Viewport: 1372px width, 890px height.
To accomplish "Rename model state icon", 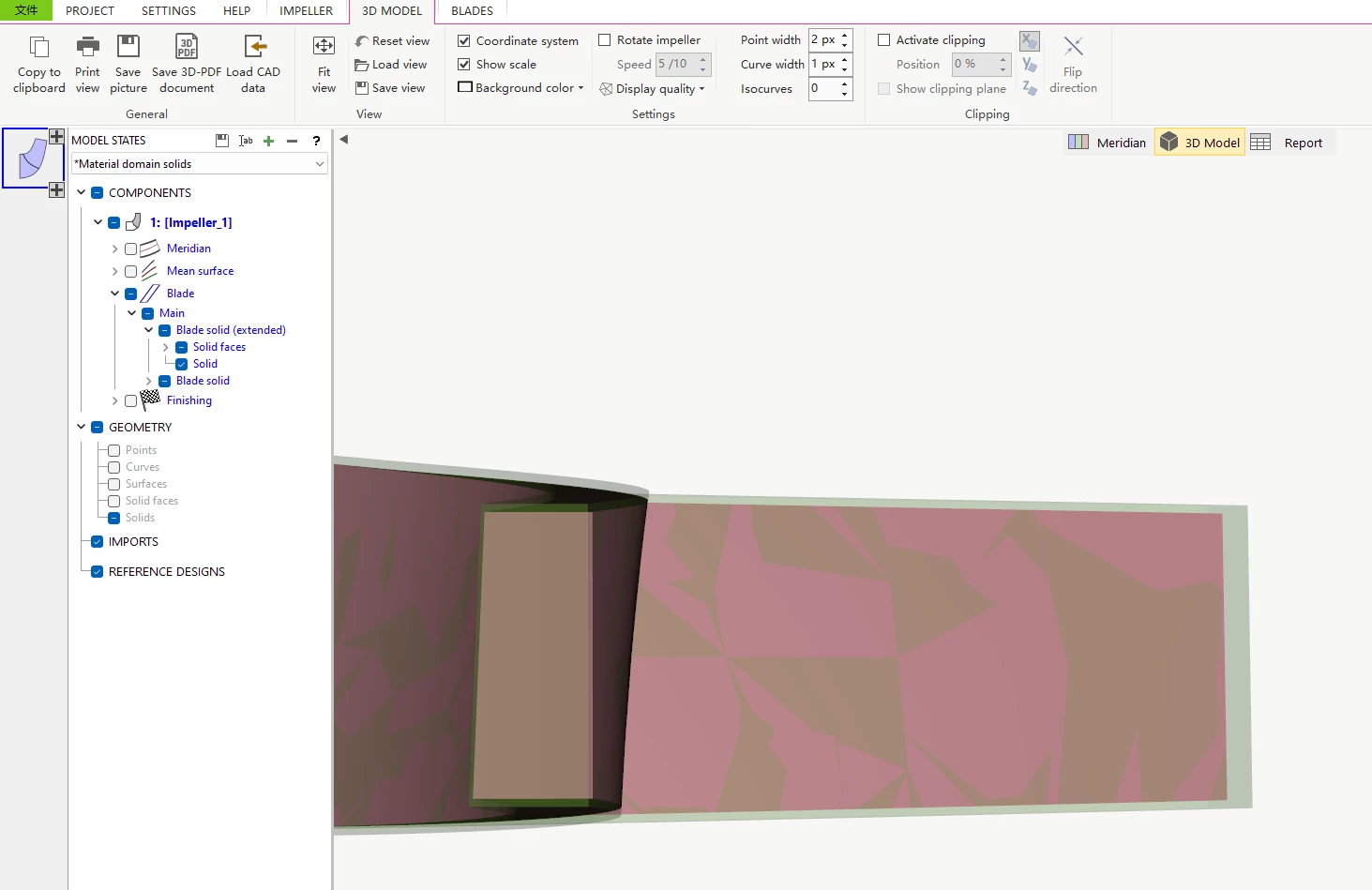I will click(x=246, y=141).
